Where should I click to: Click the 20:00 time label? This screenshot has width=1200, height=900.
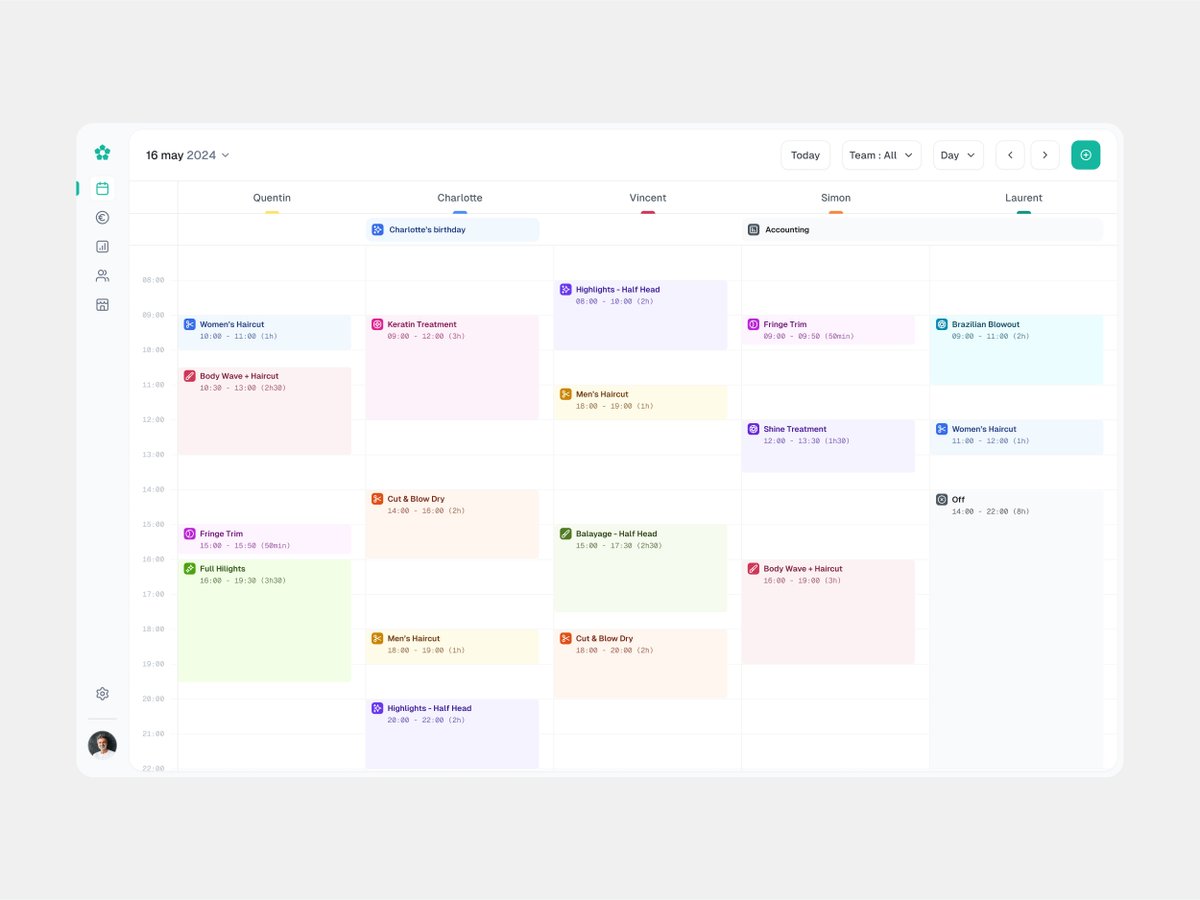(153, 699)
